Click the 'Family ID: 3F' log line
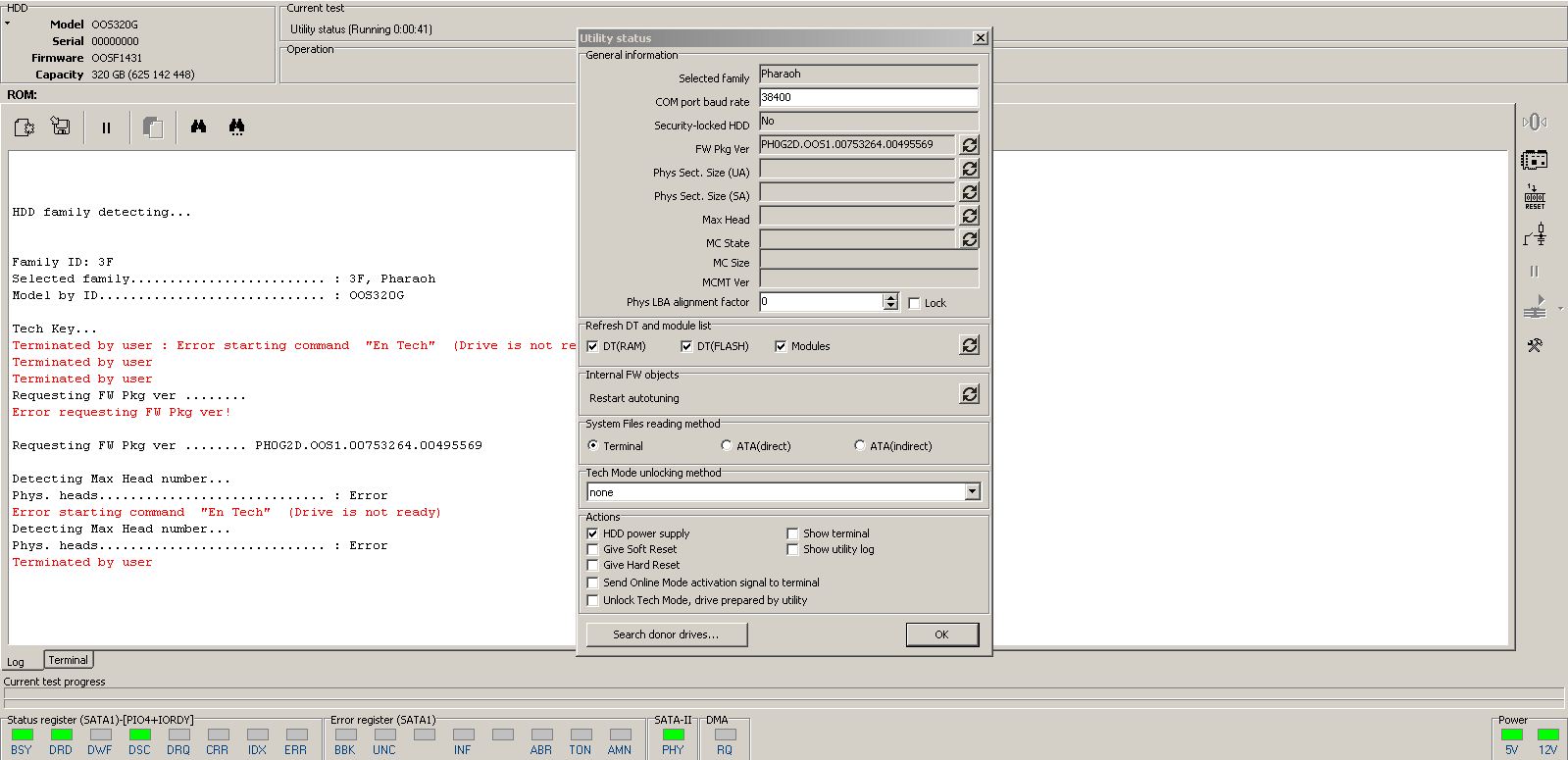Image resolution: width=1568 pixels, height=760 pixels. coord(63,262)
